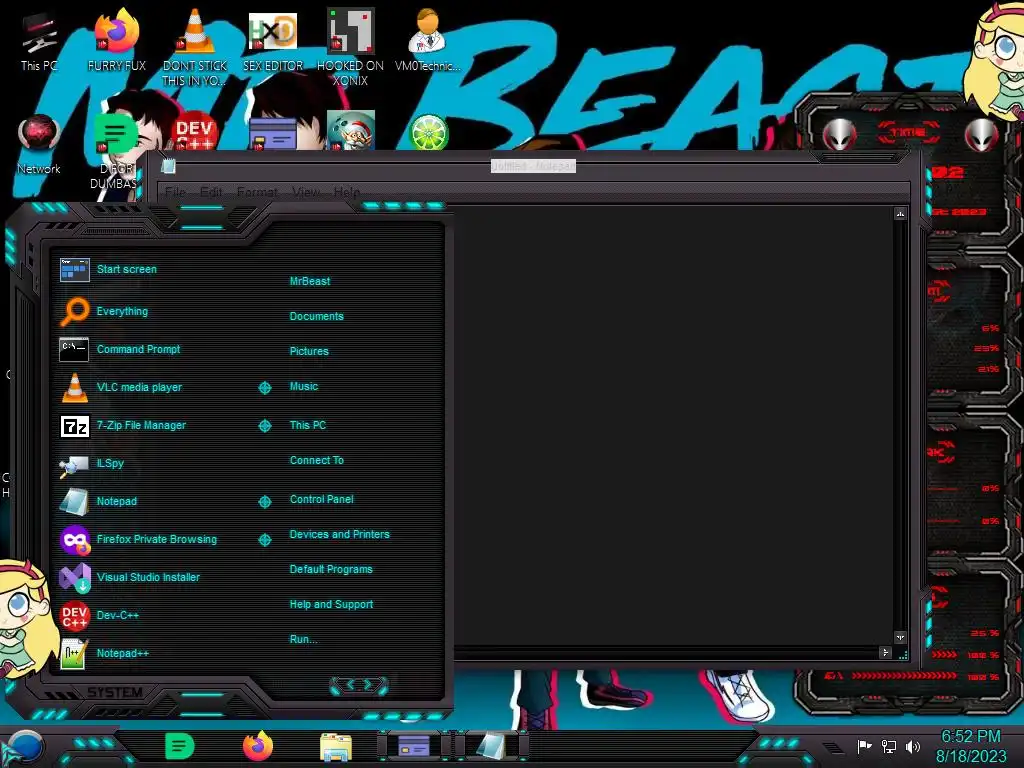Select FURRY FUX Firefox desktop icon

click(x=117, y=39)
